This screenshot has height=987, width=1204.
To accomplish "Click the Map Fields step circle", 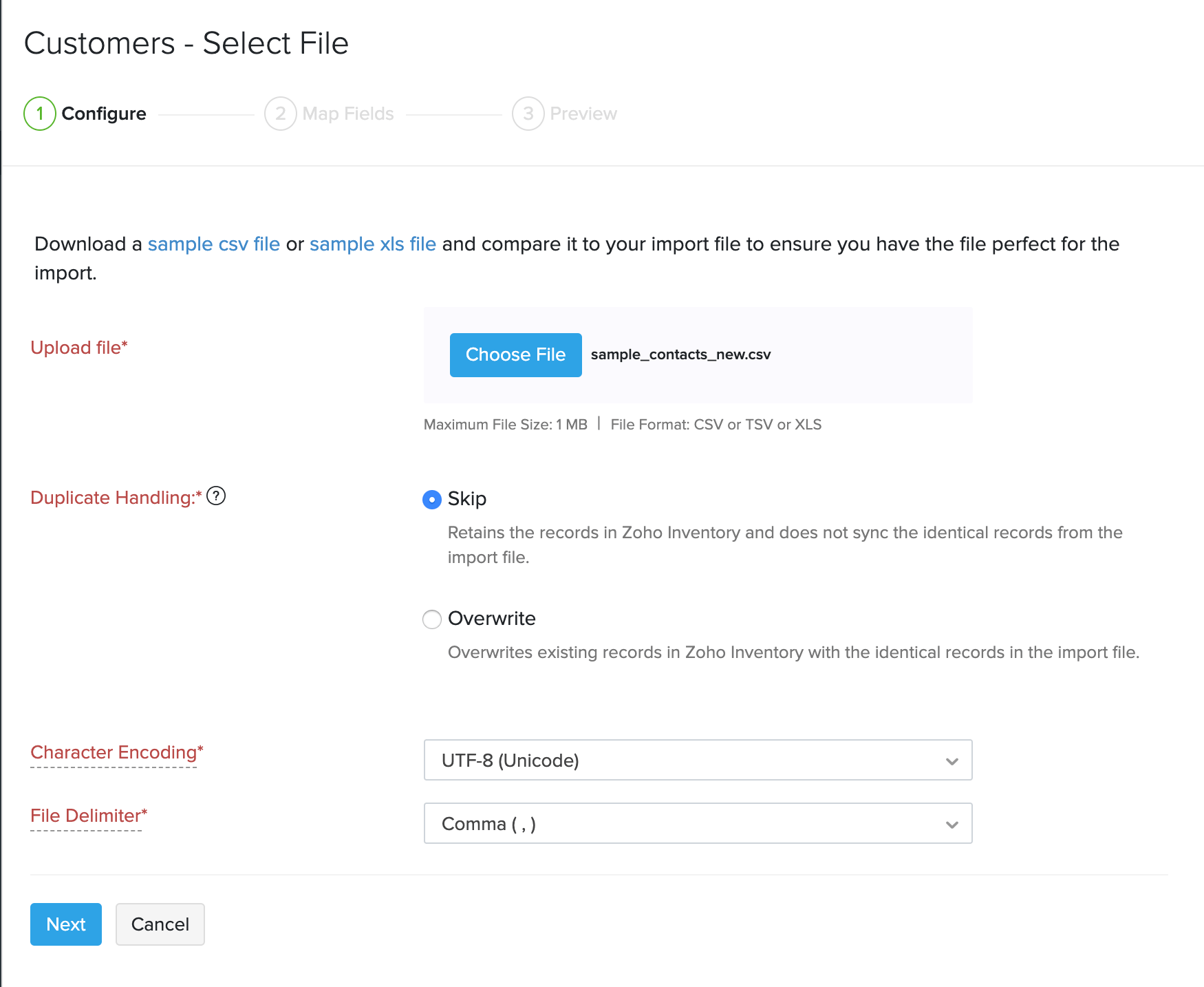I will 281,113.
